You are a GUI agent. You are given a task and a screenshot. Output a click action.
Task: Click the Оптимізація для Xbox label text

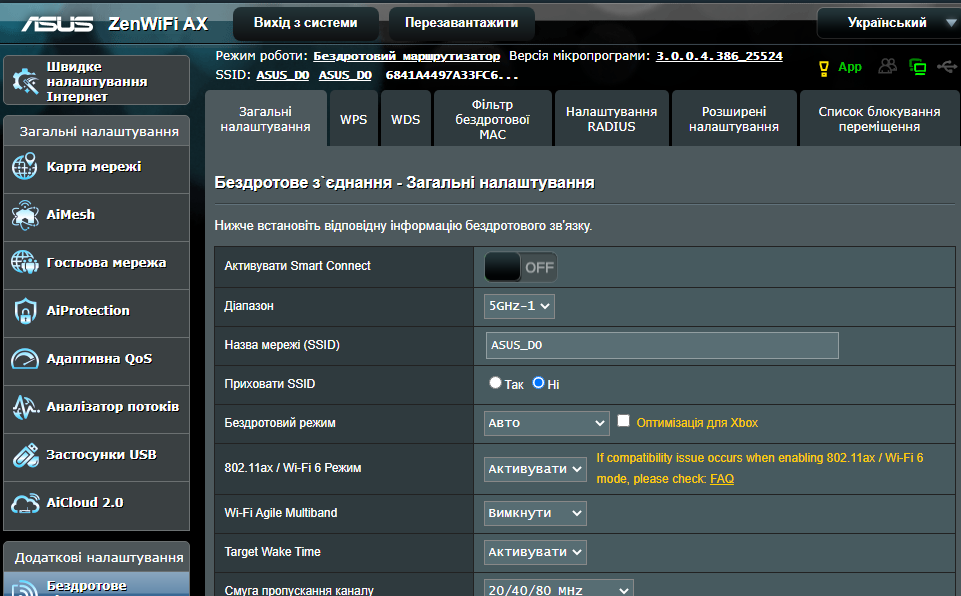[x=697, y=422]
